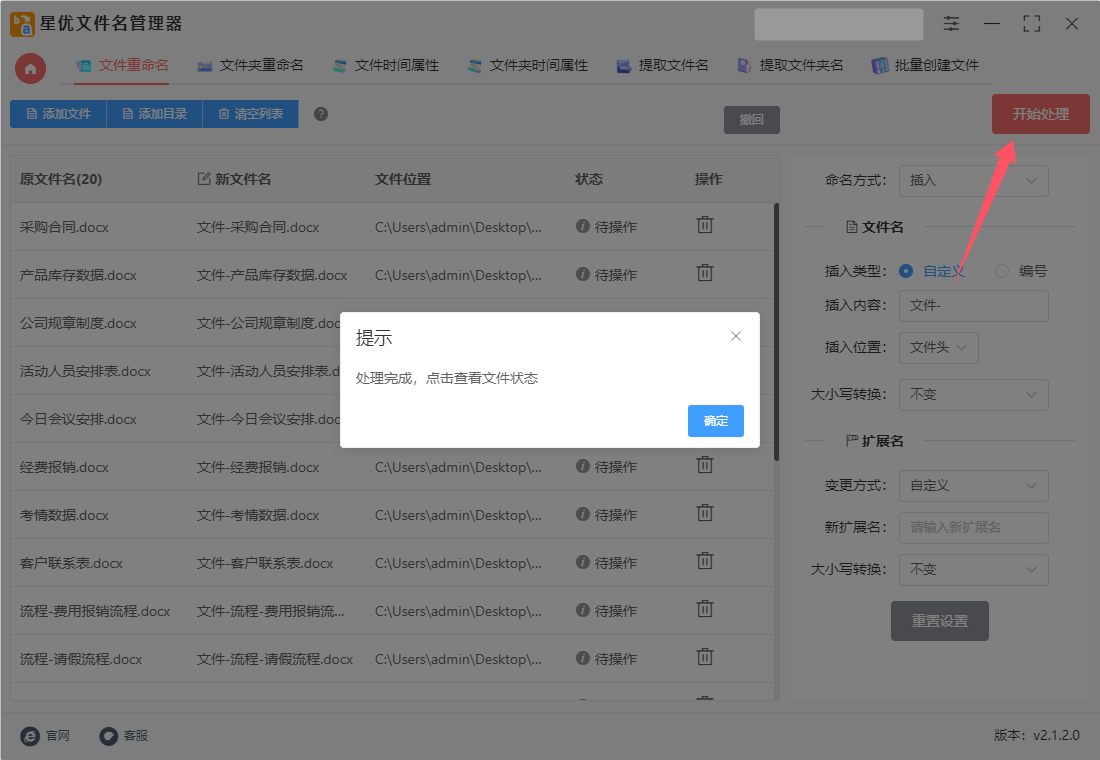
Task: Click the app logo in title bar
Action: coord(22,24)
